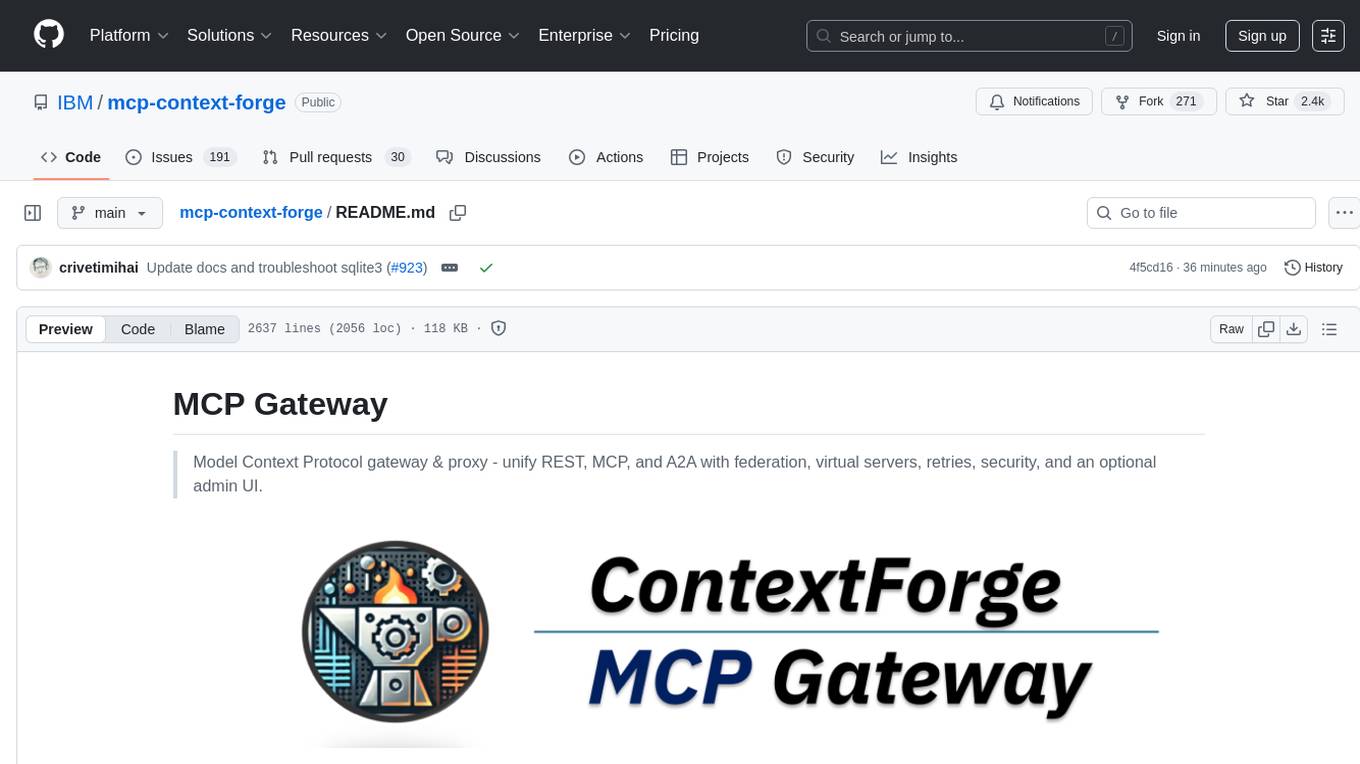This screenshot has height=764, width=1360.
Task: Switch to the Issues tab
Action: pyautogui.click(x=180, y=157)
